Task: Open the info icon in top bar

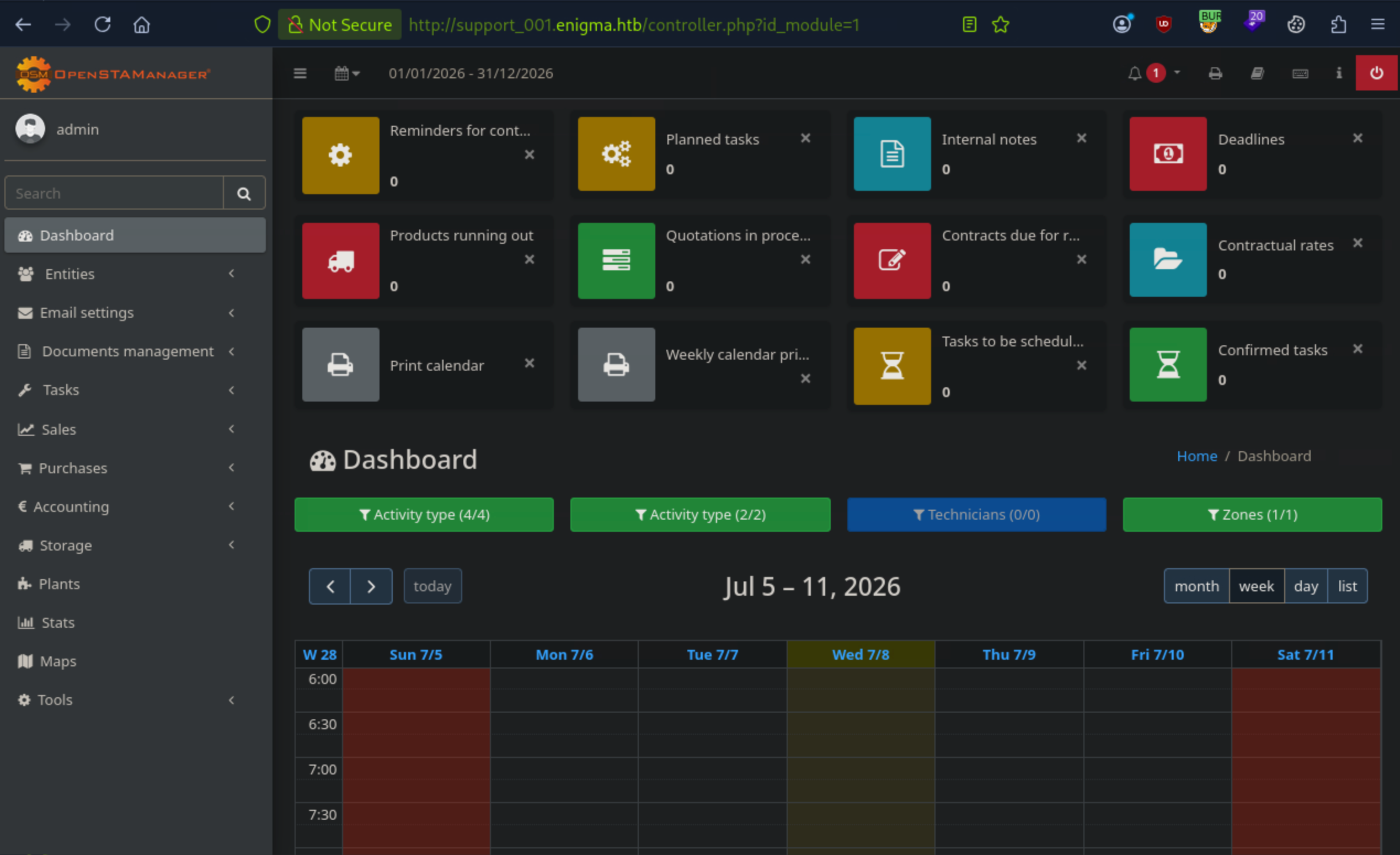Action: (x=1339, y=73)
